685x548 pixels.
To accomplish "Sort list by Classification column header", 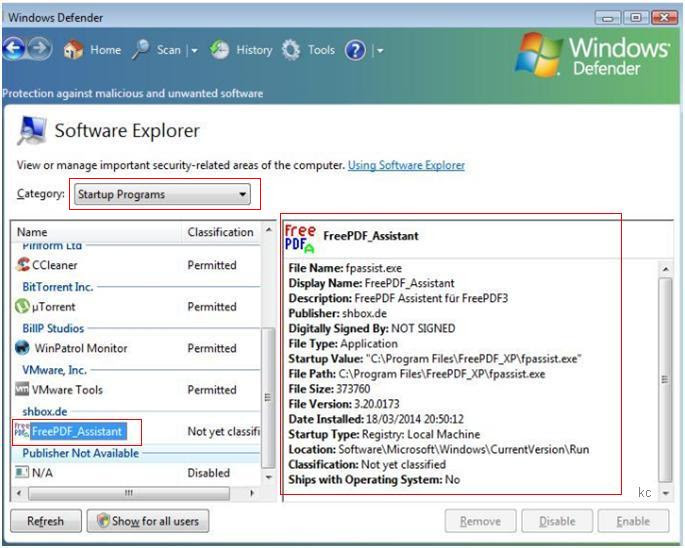I will pyautogui.click(x=221, y=232).
